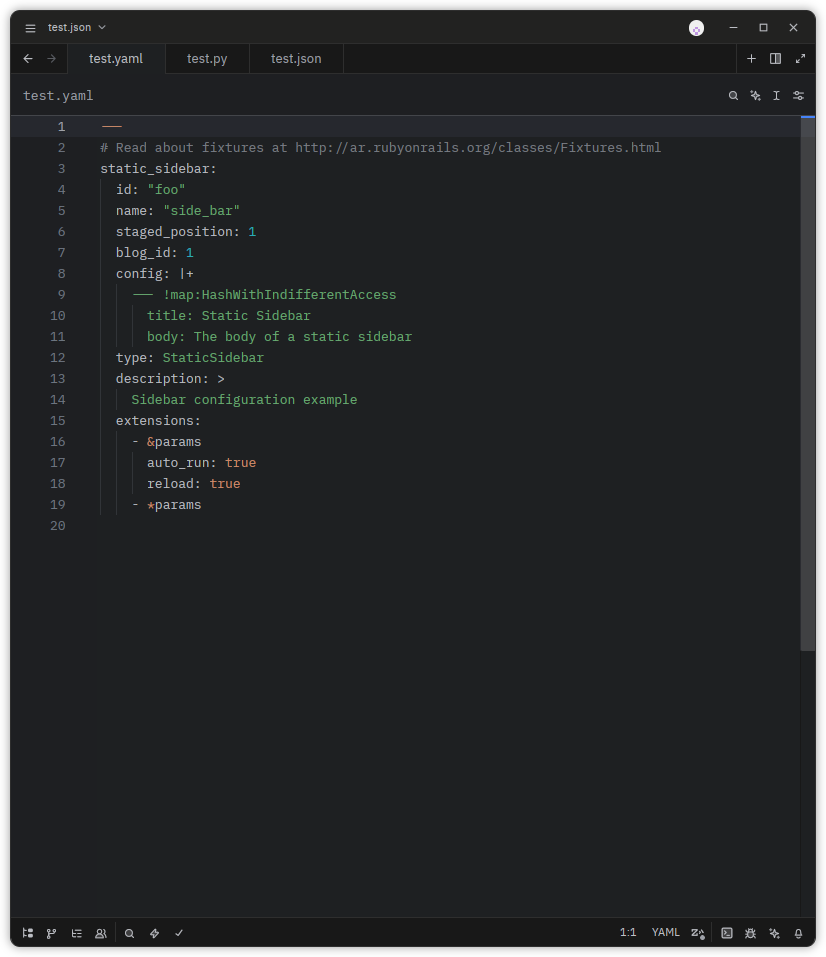Viewport: 826px width, 957px height.
Task: Switch to the test.py tab
Action: click(207, 59)
